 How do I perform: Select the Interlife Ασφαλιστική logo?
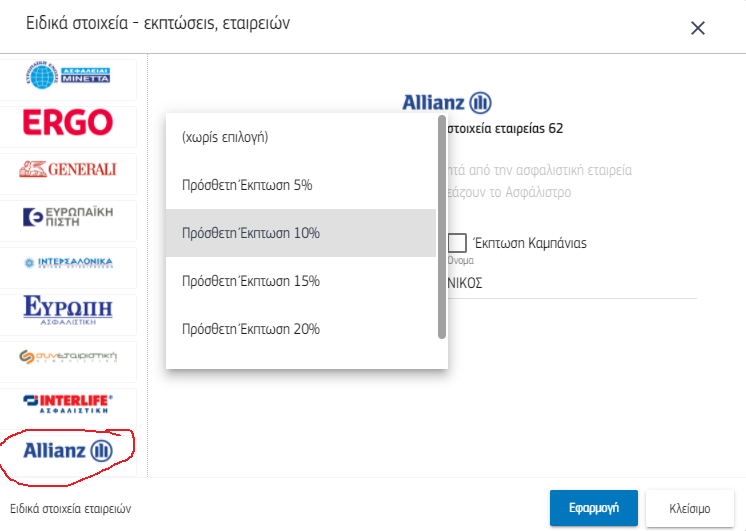tap(68, 403)
